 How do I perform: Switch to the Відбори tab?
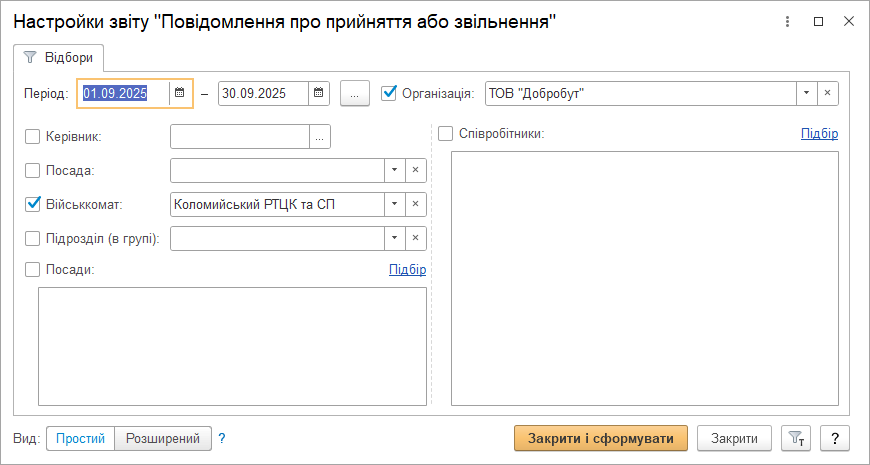pos(58,58)
